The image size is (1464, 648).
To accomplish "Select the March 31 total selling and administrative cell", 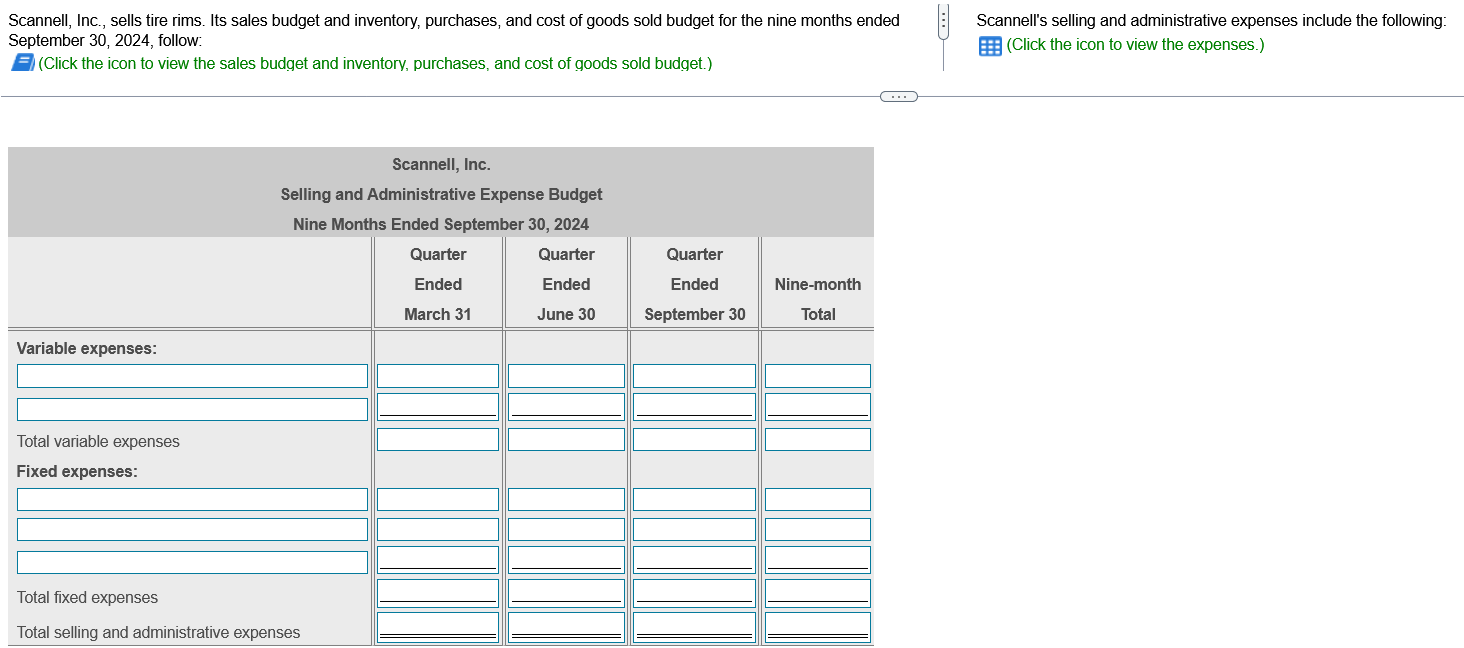I will click(x=437, y=624).
